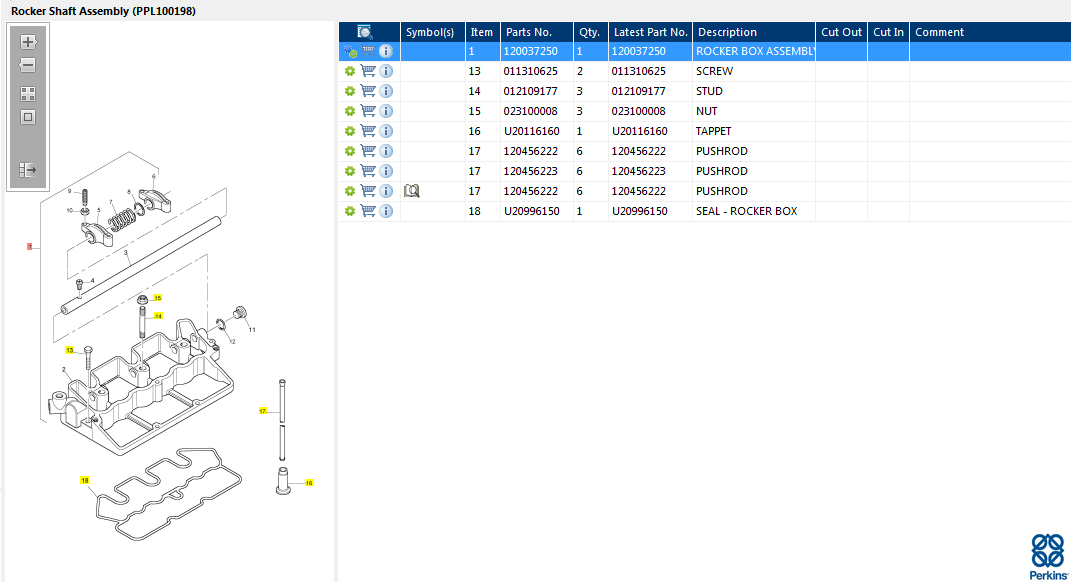Click the Latest Part No. column header

click(x=650, y=32)
